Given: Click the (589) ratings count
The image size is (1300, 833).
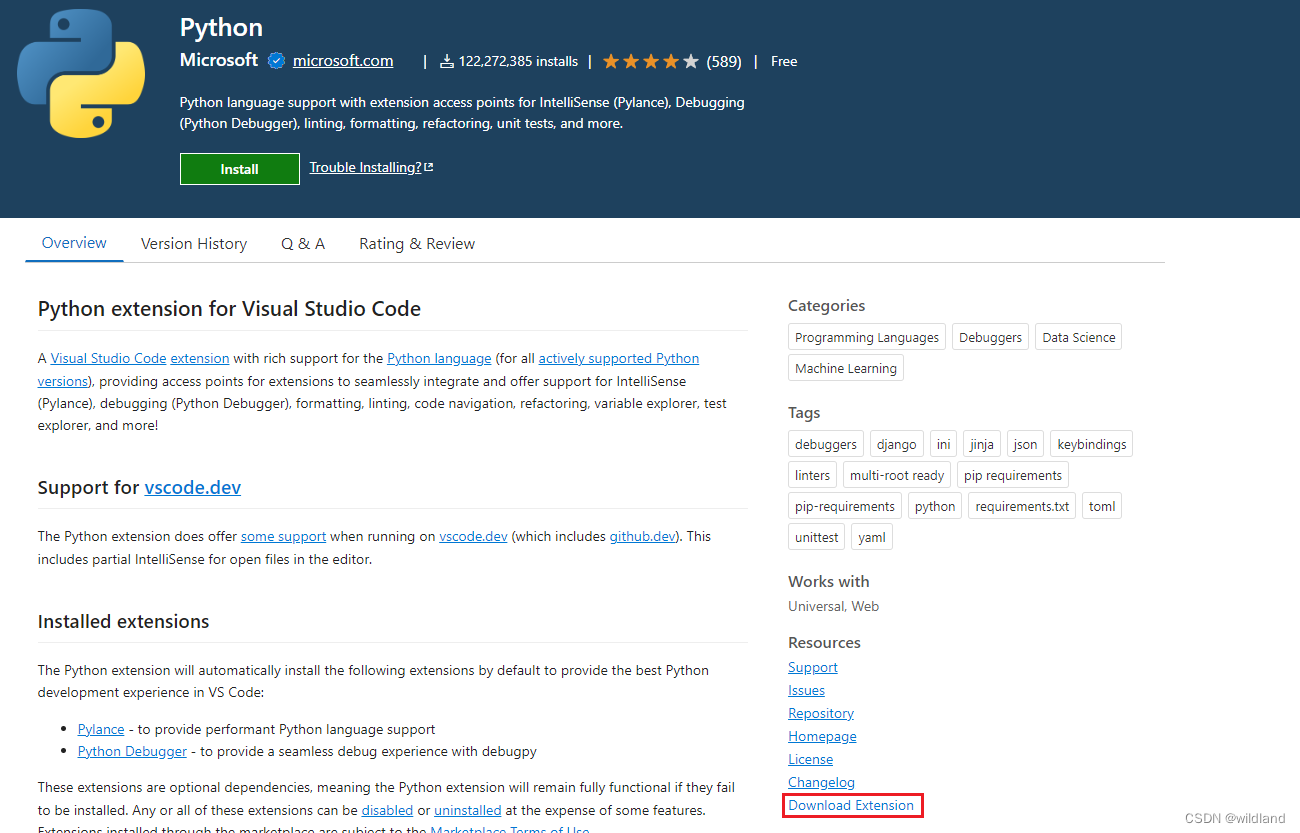Looking at the screenshot, I should pos(724,61).
